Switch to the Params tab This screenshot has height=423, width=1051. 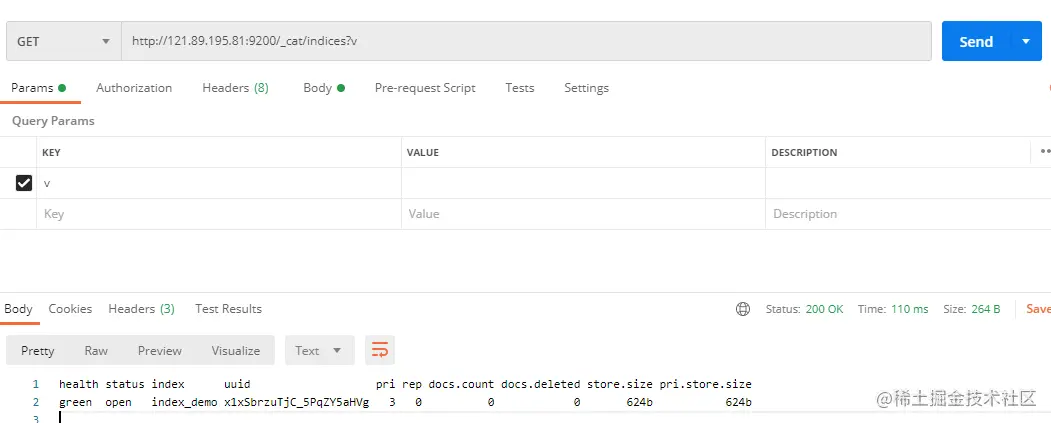tap(39, 88)
